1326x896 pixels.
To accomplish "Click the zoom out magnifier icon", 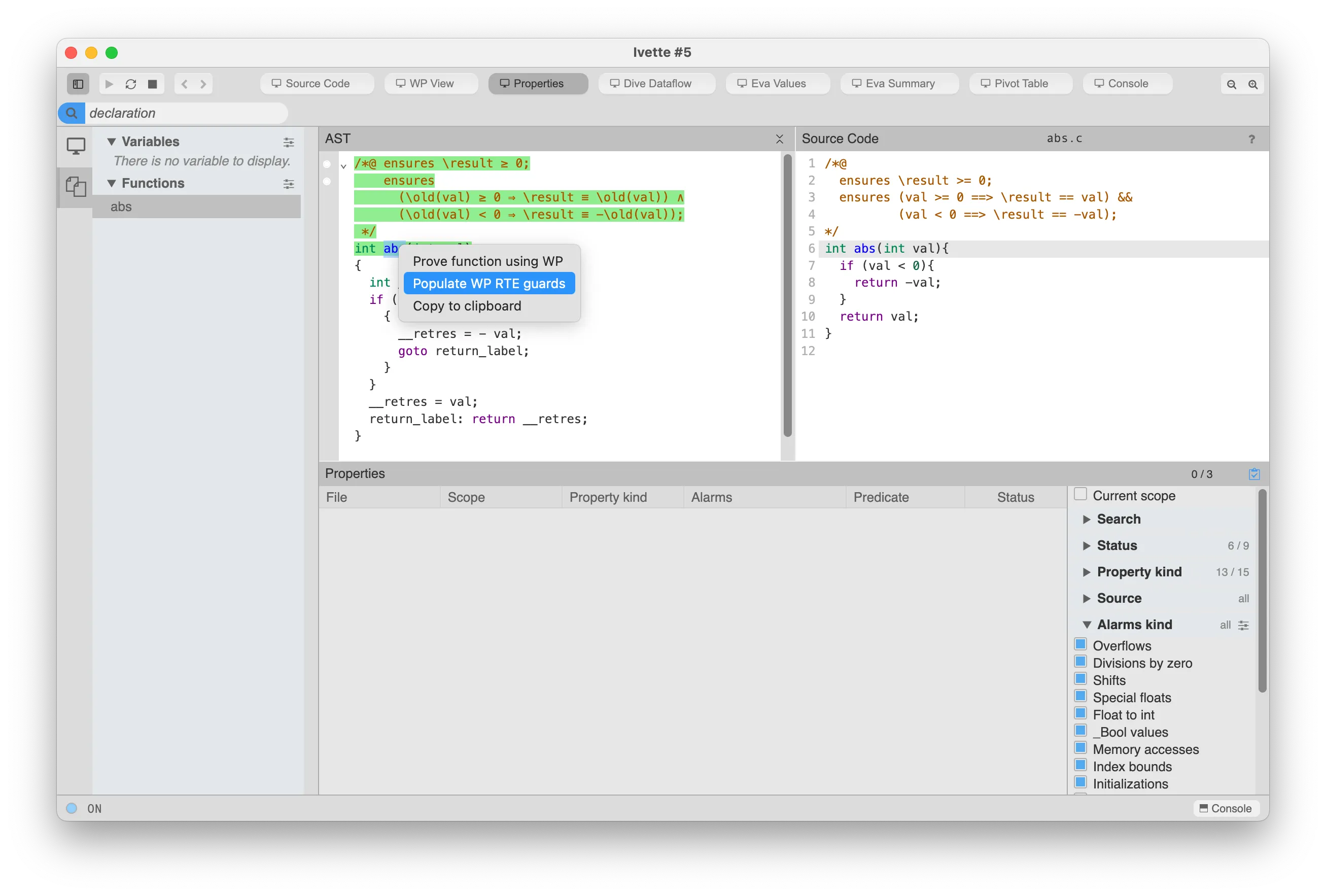I will tap(1231, 84).
